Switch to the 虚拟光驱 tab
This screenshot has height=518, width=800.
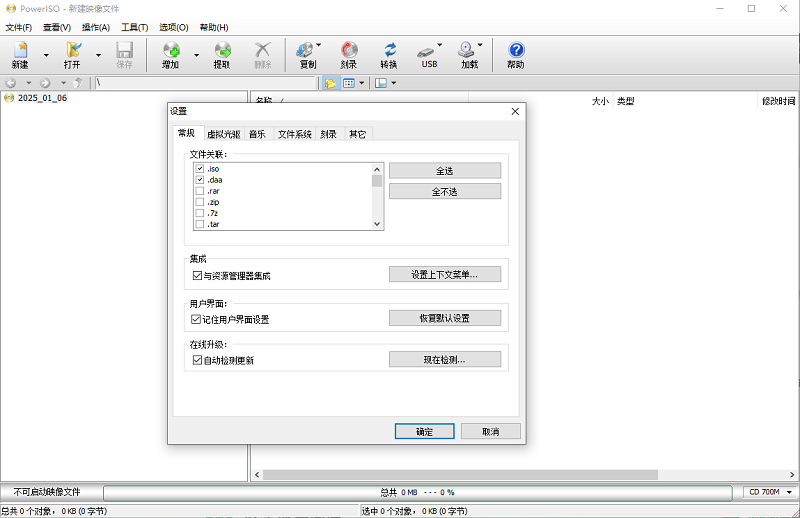[223, 134]
